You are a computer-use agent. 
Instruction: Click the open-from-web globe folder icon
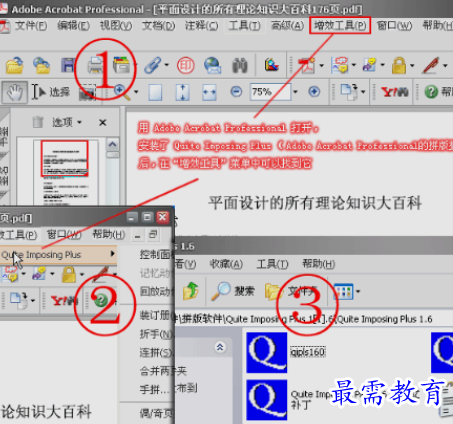click(41, 65)
